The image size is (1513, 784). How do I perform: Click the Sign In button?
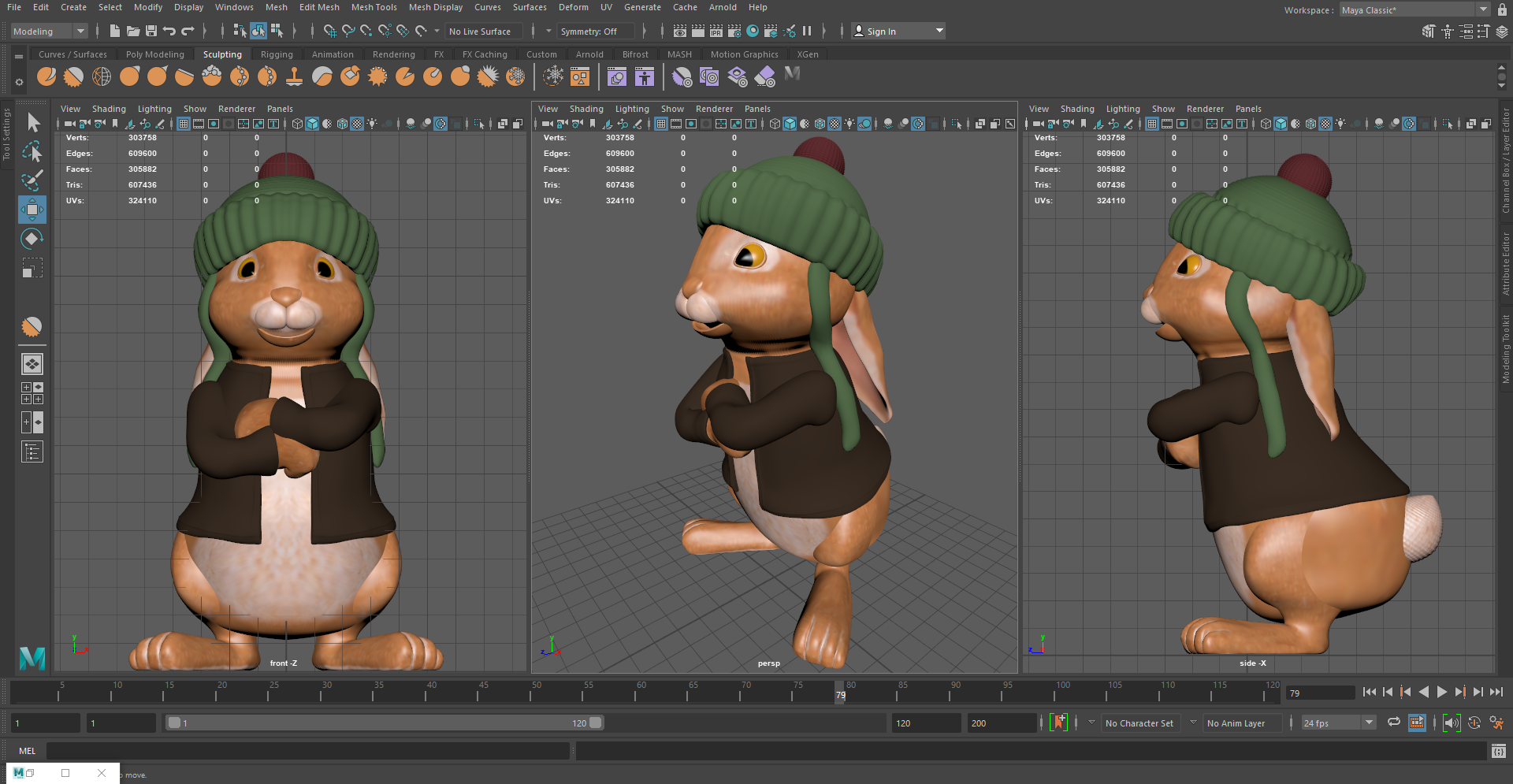click(x=881, y=32)
